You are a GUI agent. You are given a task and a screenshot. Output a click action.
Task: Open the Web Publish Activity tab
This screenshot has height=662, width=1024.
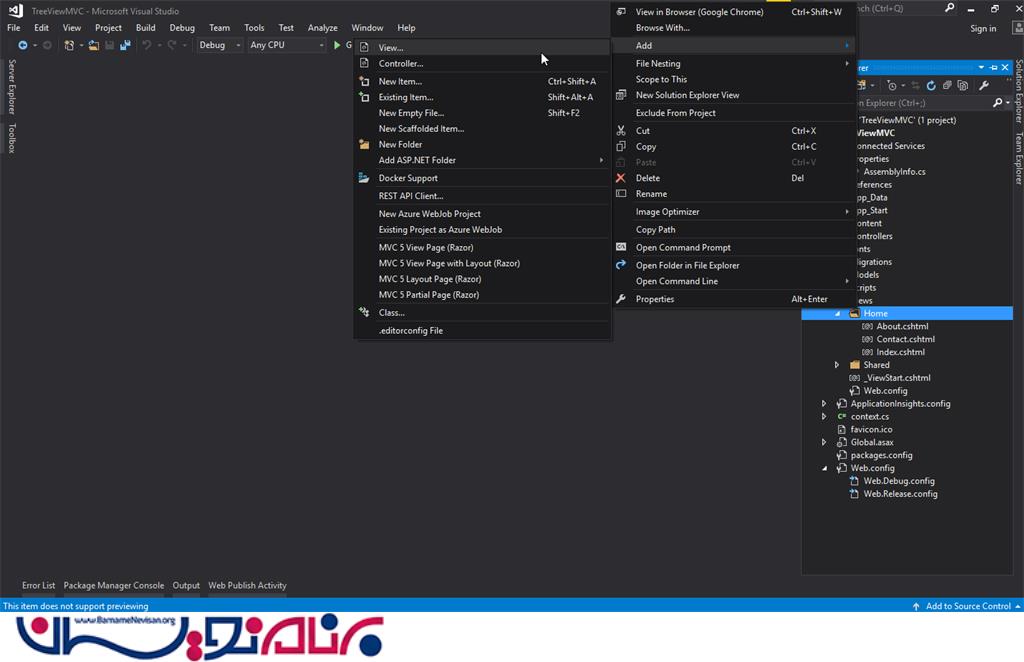click(x=248, y=586)
